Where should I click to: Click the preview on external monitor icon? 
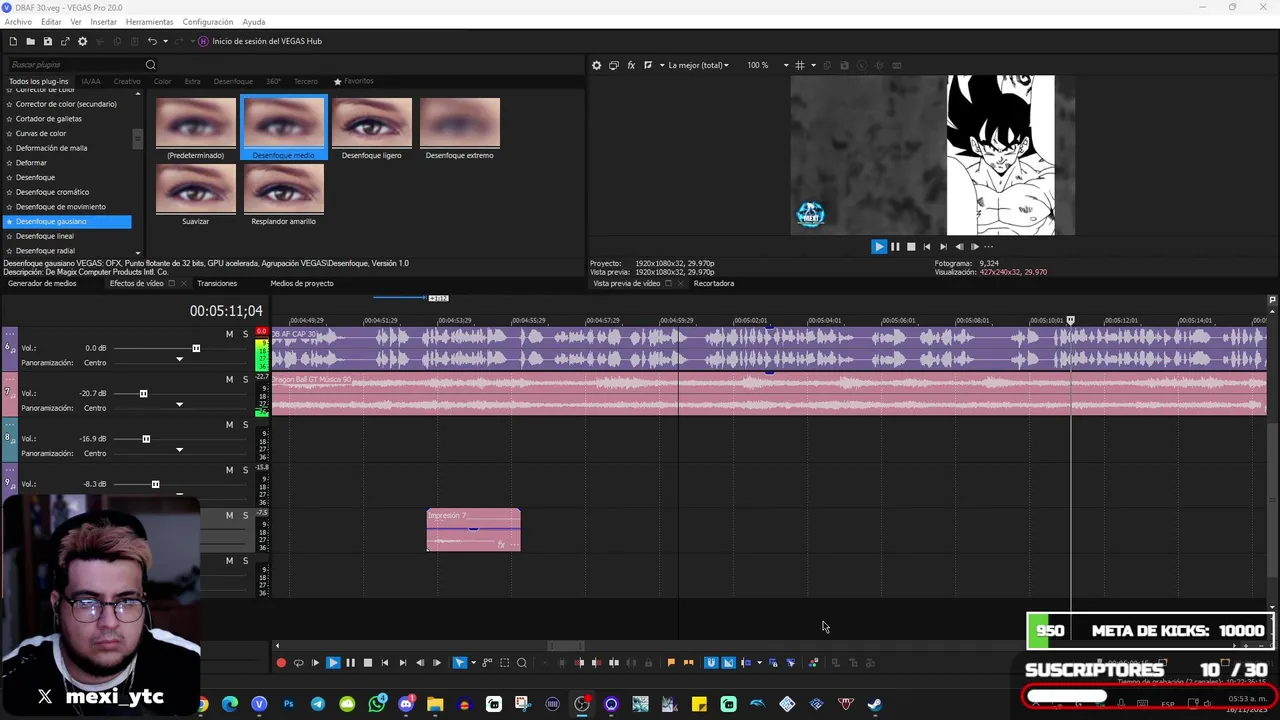click(613, 65)
